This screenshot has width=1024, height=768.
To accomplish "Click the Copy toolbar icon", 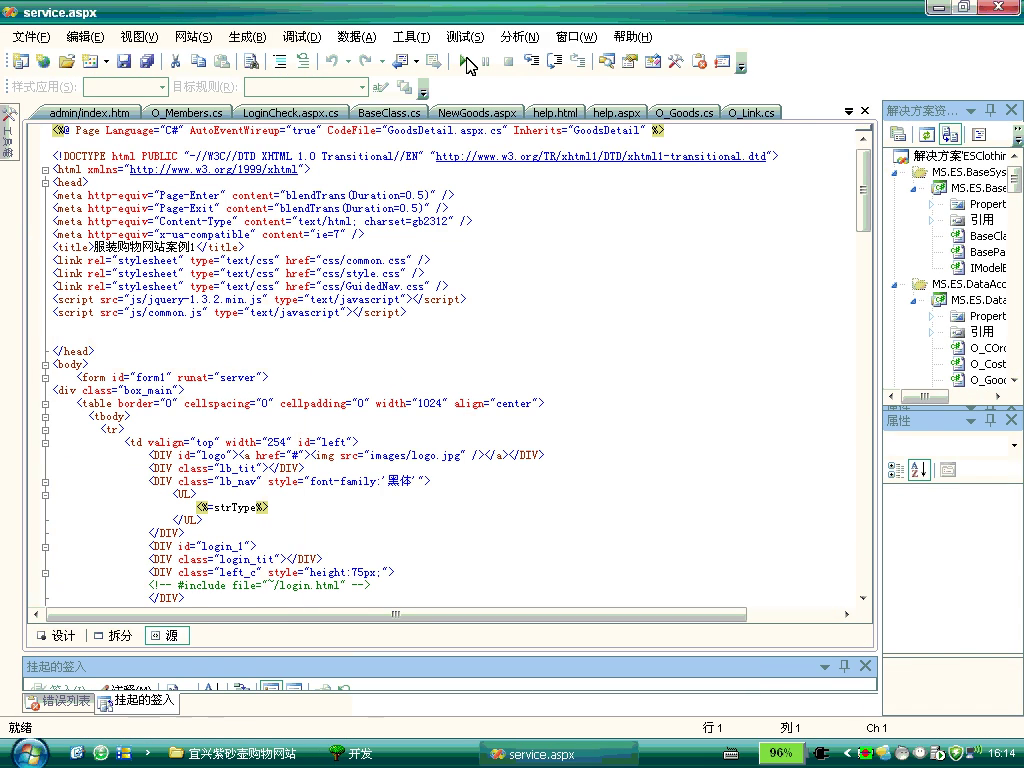I will tap(198, 61).
